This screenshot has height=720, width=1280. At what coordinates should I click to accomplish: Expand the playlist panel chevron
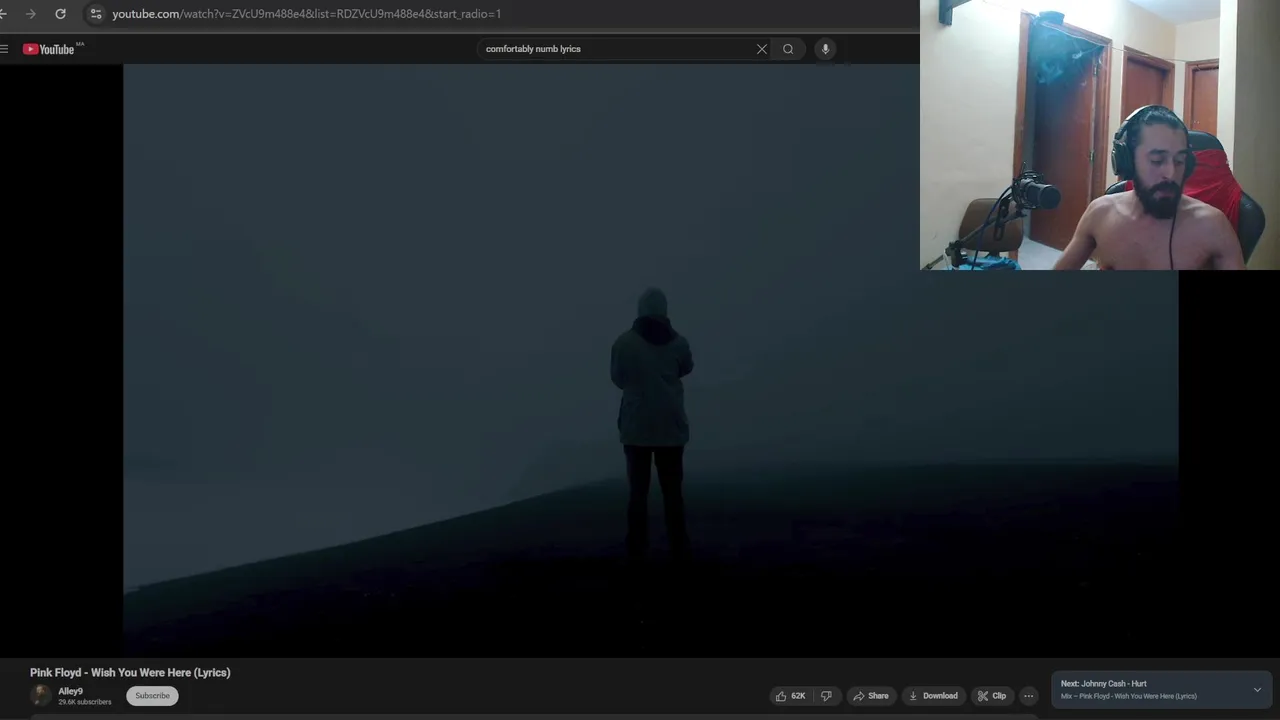pos(1257,690)
